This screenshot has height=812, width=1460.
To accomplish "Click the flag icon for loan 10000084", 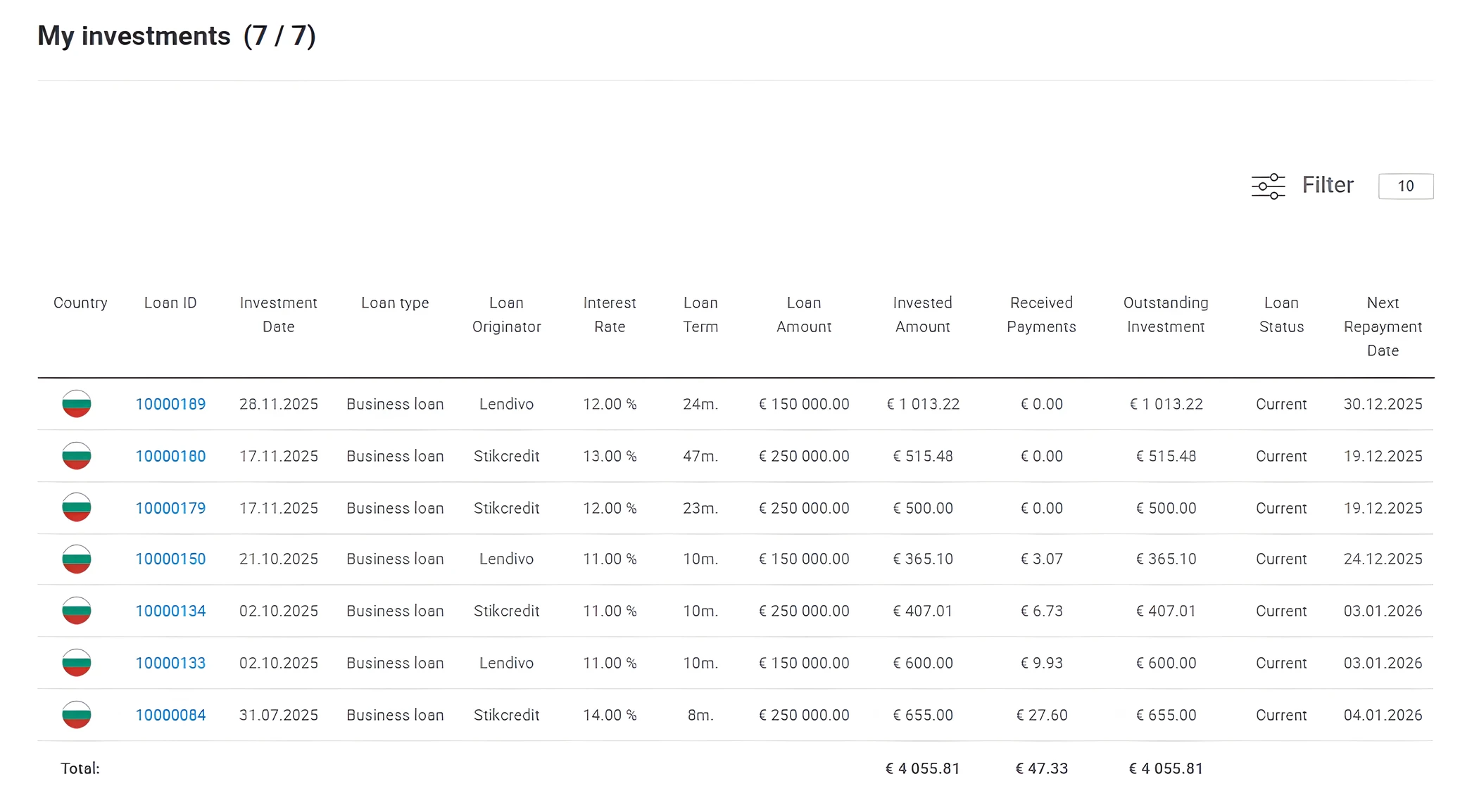I will [x=77, y=715].
